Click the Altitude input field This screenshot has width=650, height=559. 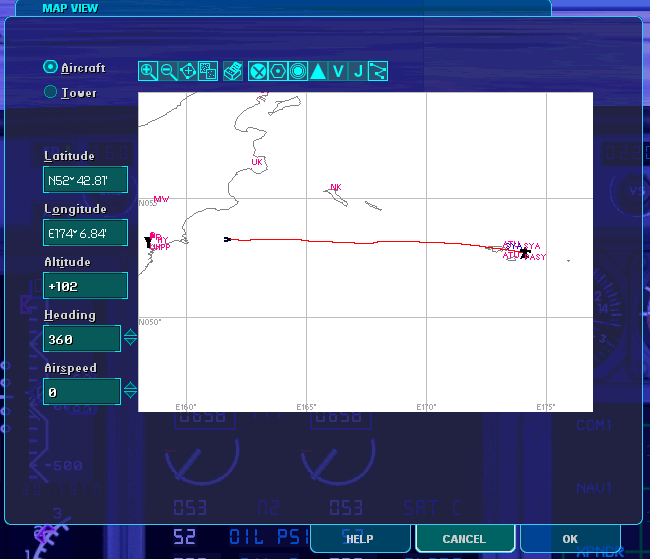pos(85,286)
